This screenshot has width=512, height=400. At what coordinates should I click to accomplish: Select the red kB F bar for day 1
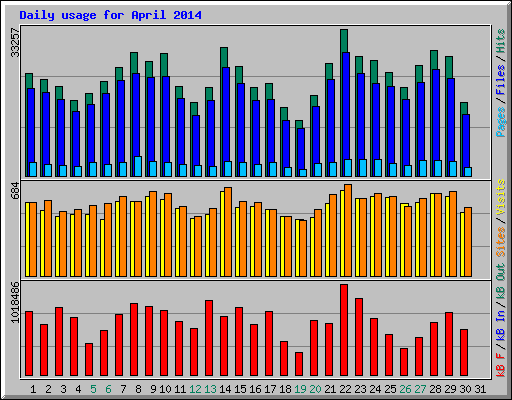[29, 344]
